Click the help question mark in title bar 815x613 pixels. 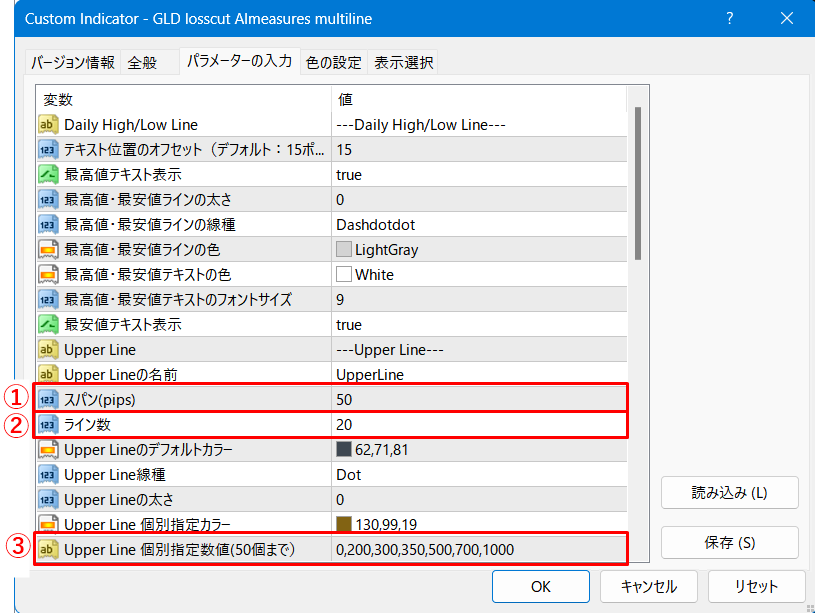730,19
